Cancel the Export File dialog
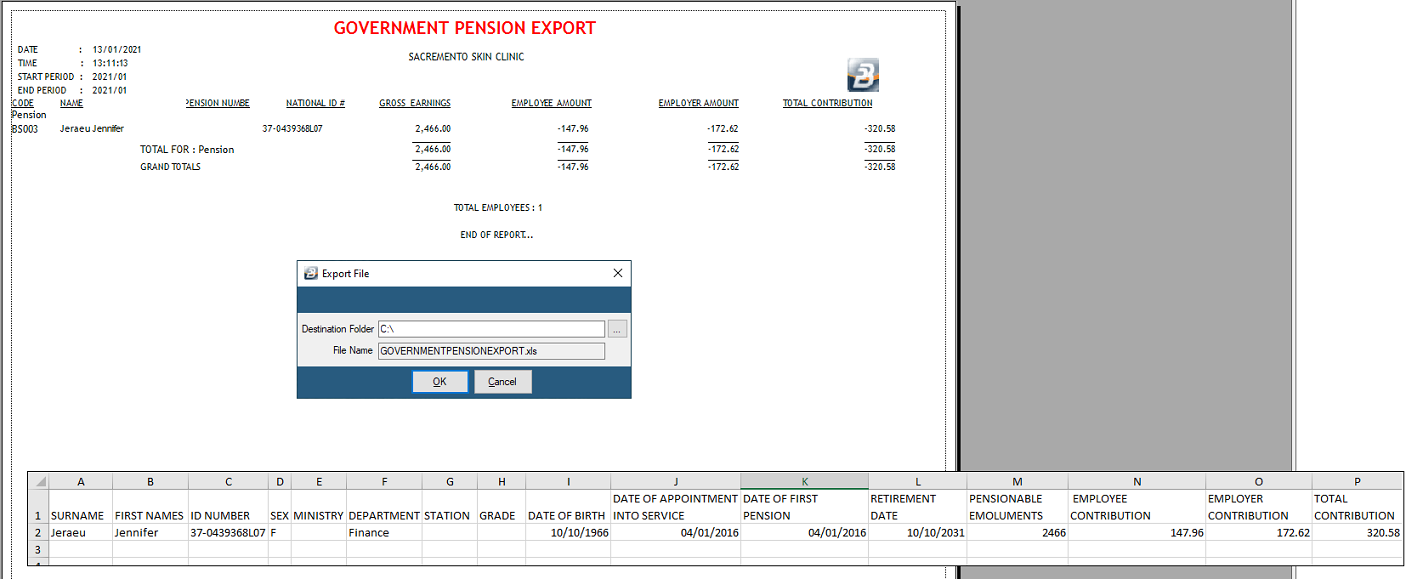 [x=502, y=381]
